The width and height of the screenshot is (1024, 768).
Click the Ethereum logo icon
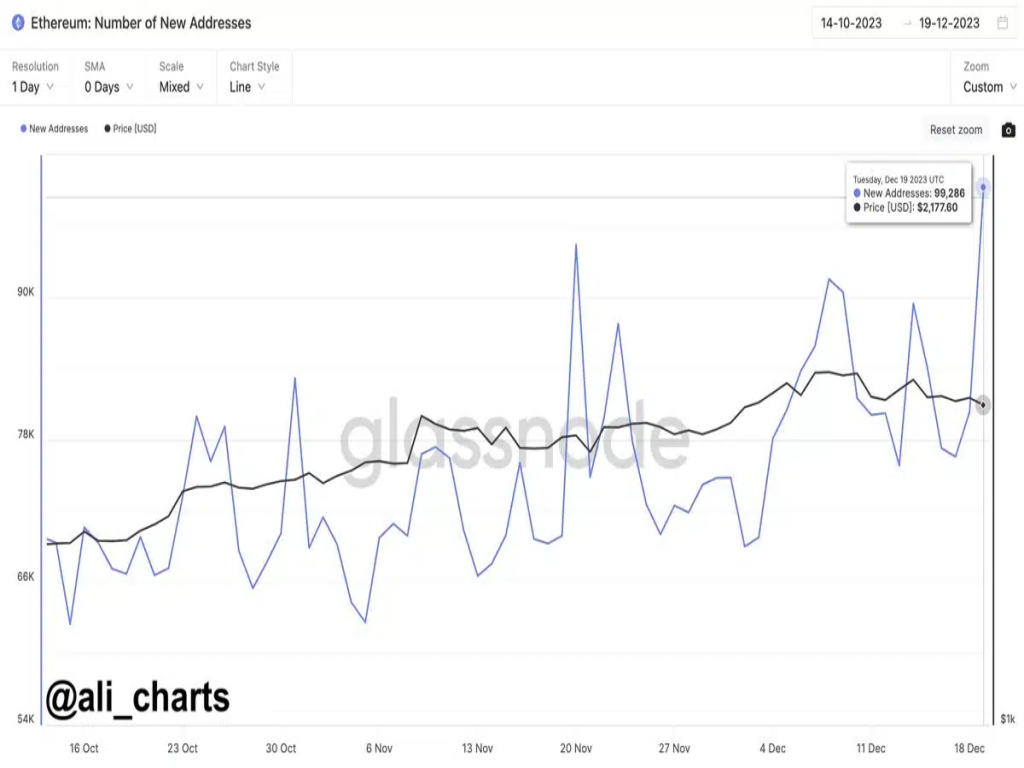(17, 22)
